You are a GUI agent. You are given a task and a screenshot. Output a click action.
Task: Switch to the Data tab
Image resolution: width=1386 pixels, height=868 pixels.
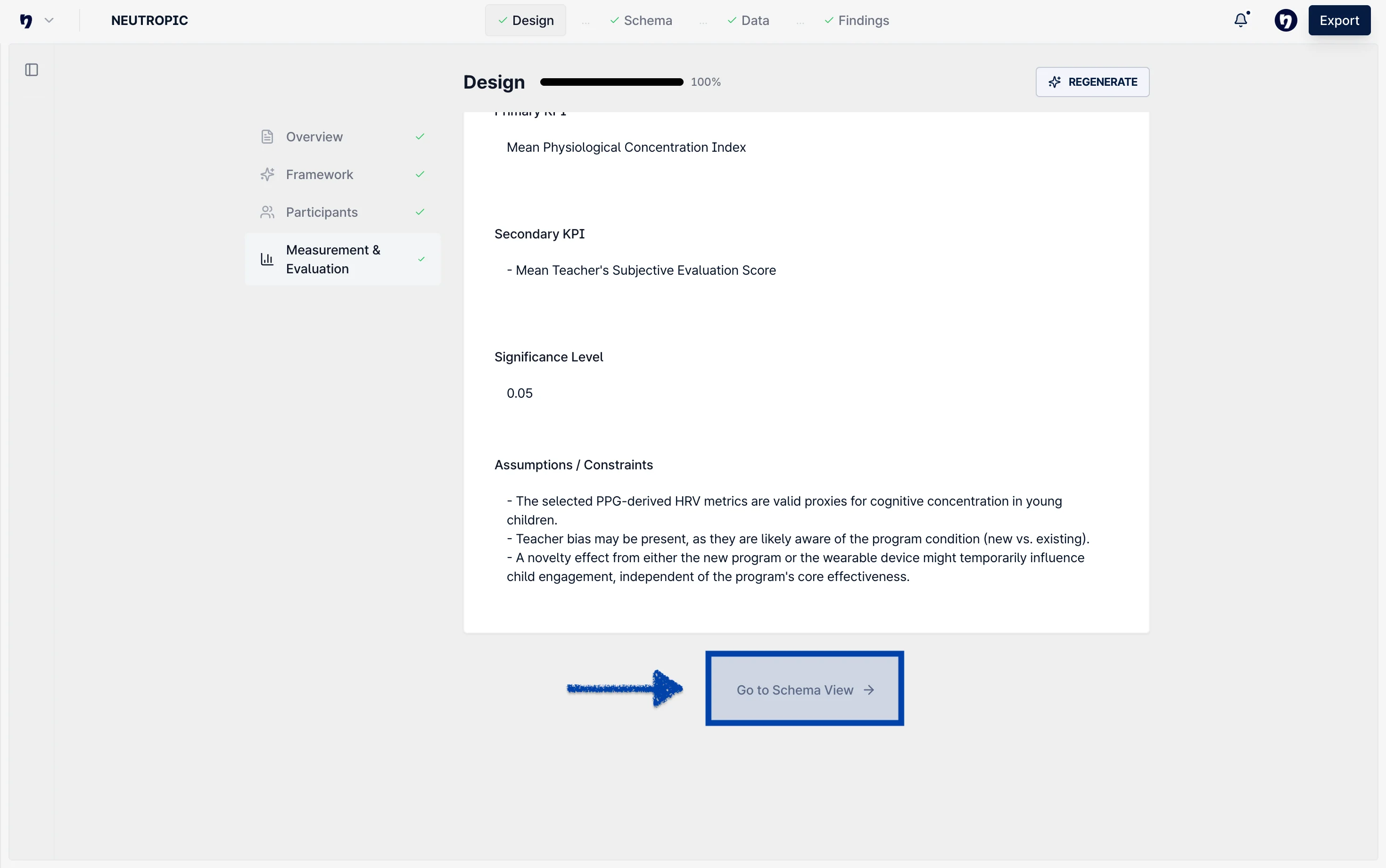[748, 21]
